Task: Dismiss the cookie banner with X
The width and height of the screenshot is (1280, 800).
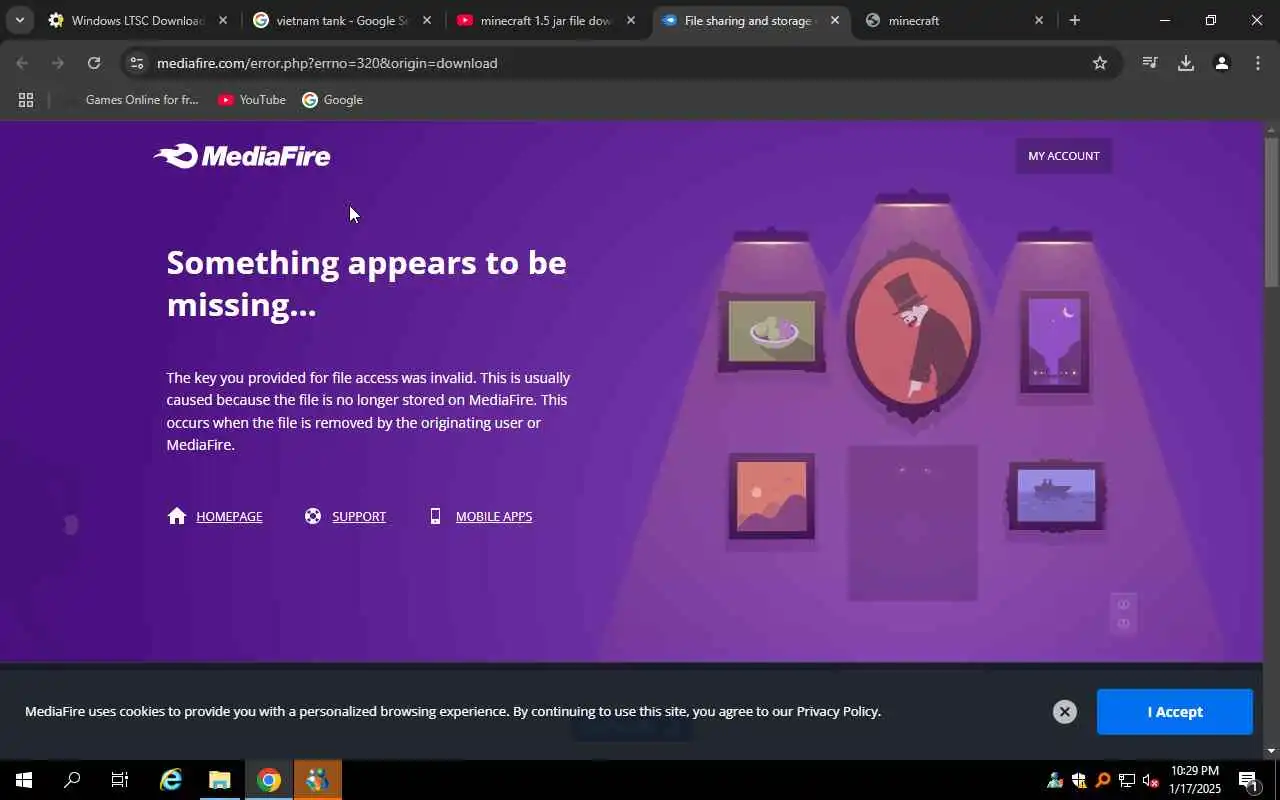Action: tap(1065, 712)
